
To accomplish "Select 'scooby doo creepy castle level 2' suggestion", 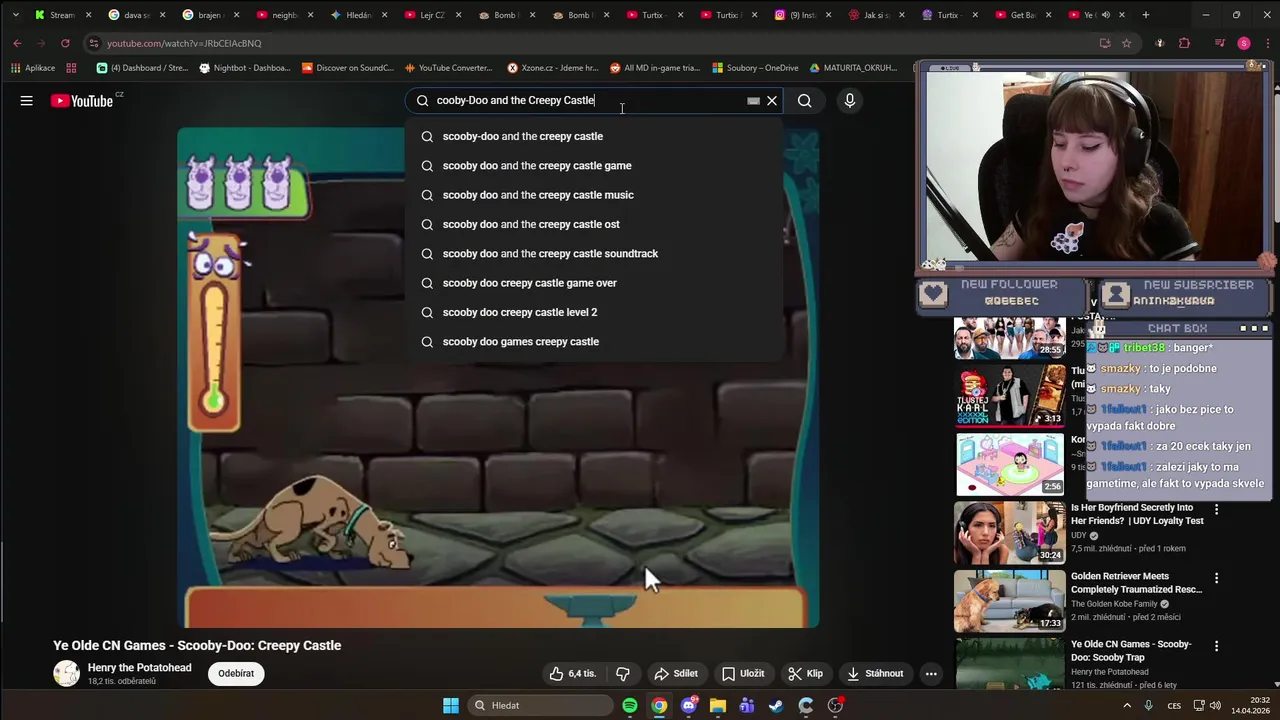I will click(595, 312).
